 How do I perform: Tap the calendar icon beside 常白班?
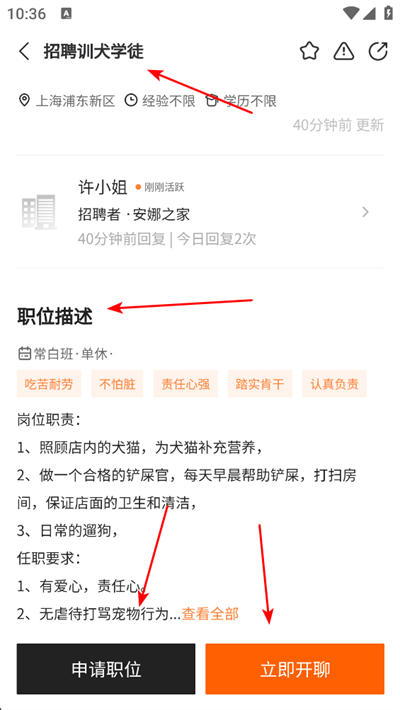click(24, 353)
